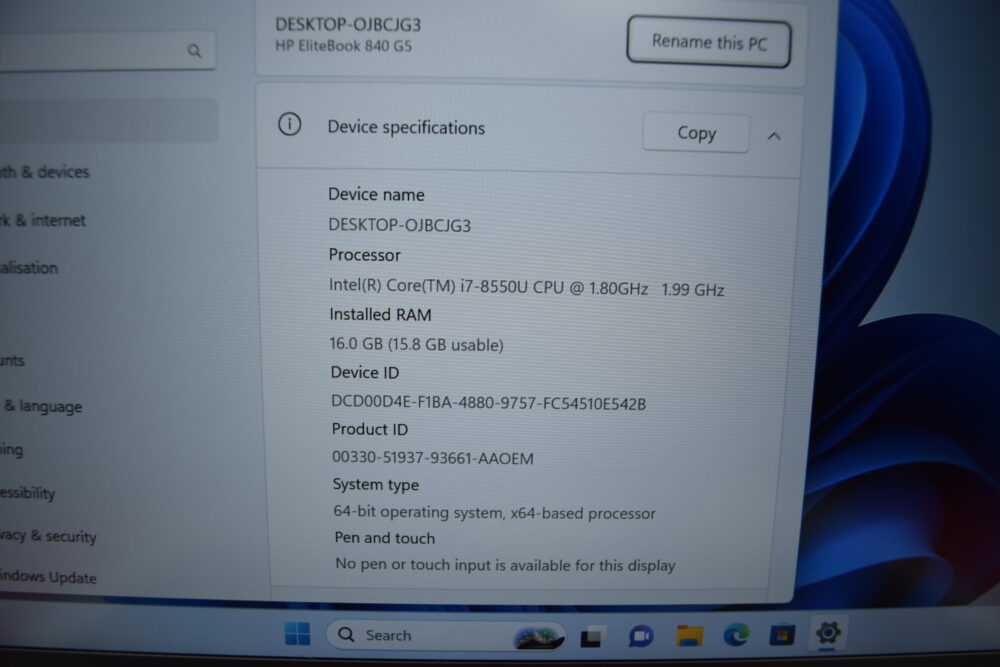Click the System type value 64-bit operating system

coord(494,513)
